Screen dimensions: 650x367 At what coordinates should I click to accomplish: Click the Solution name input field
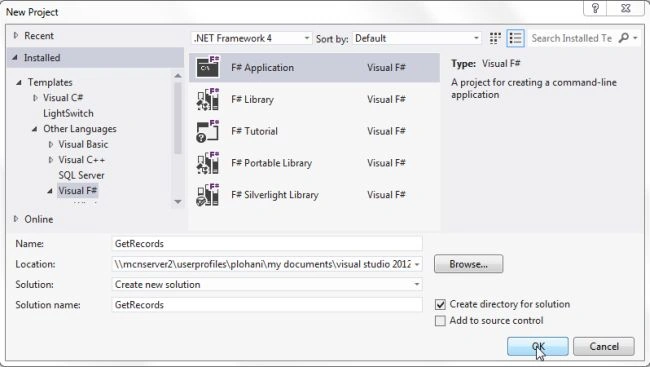pyautogui.click(x=267, y=305)
